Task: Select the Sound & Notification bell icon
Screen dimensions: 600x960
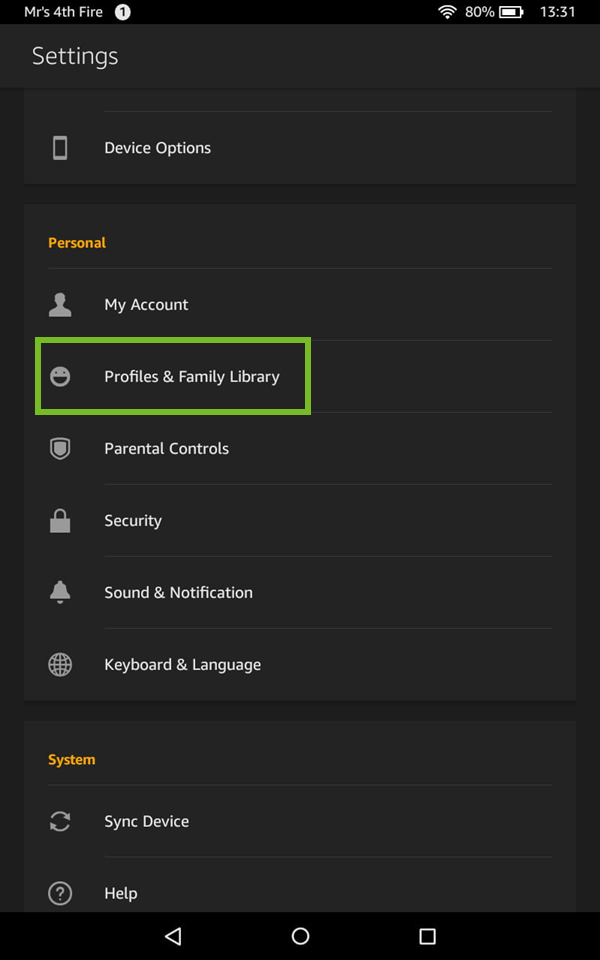Action: click(x=60, y=592)
